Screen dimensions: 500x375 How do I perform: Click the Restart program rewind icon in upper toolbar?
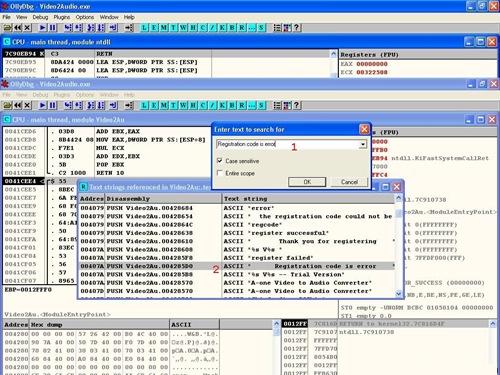tap(18, 28)
